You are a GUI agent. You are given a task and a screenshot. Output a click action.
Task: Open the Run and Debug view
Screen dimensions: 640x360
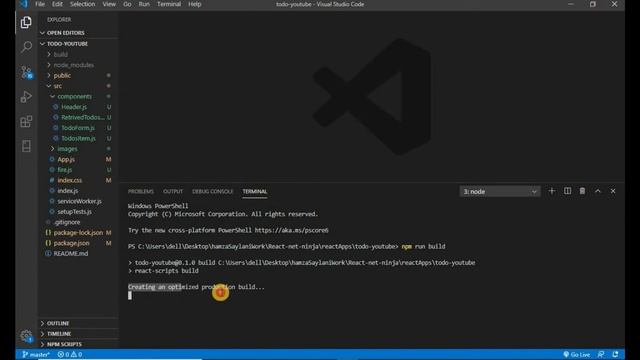point(26,97)
